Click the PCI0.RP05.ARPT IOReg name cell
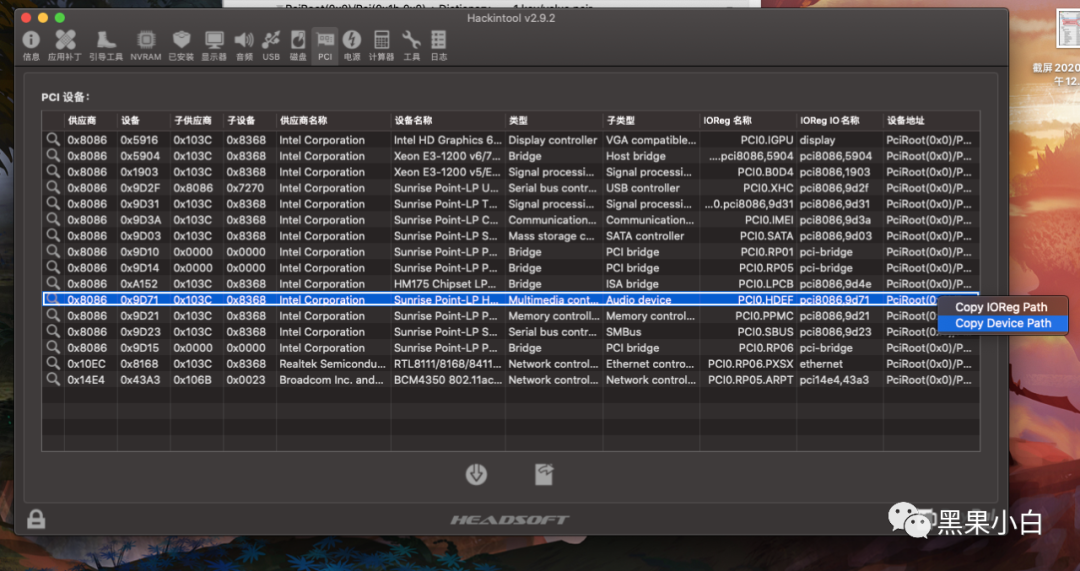Screen dimensions: 1080x571 click(751, 380)
